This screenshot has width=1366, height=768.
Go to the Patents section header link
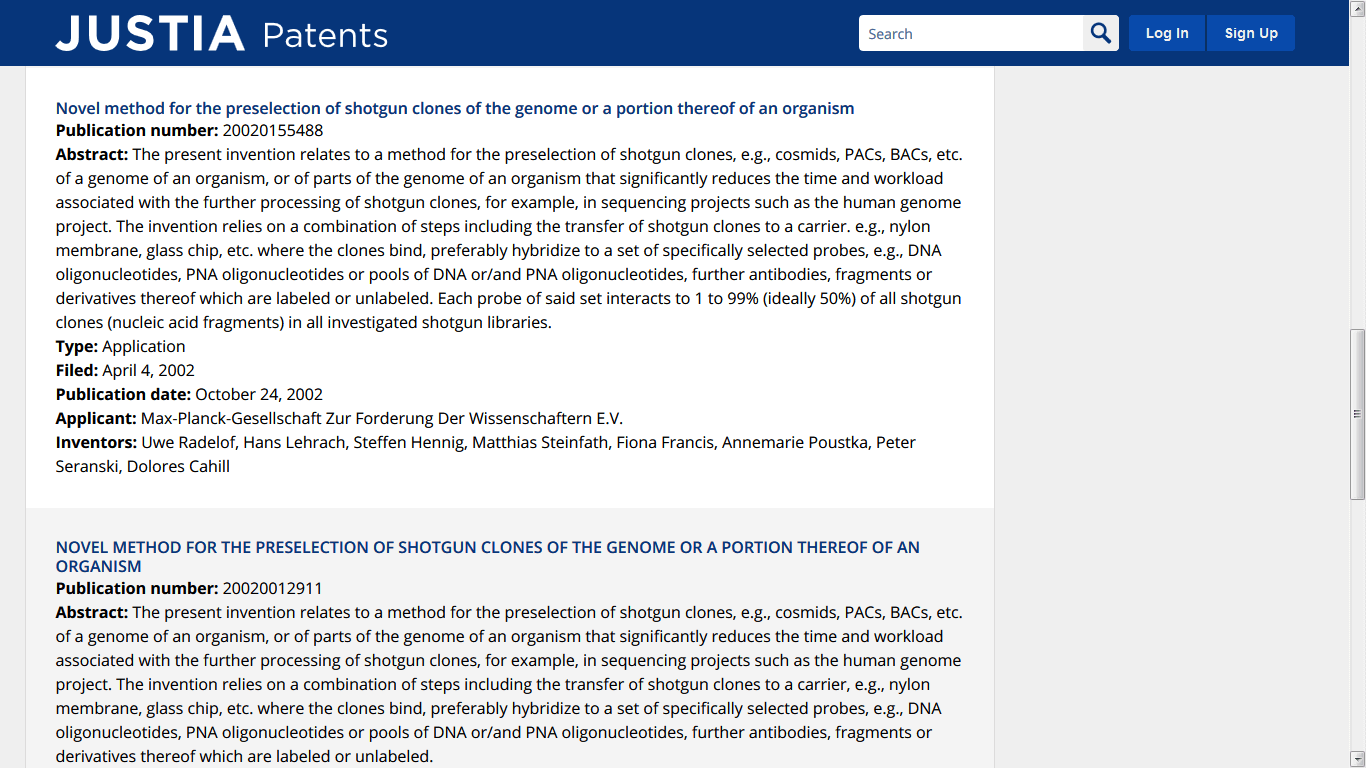325,35
